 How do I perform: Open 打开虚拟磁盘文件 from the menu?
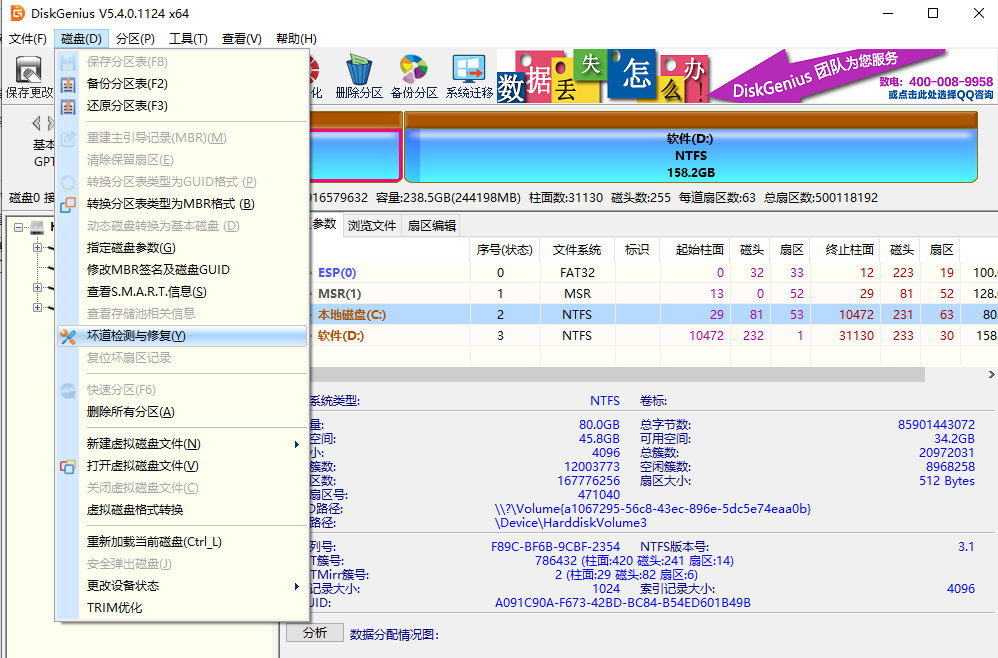pos(142,466)
